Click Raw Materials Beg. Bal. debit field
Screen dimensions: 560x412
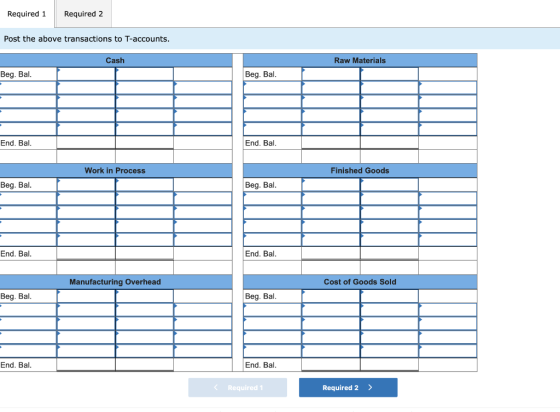coord(331,74)
